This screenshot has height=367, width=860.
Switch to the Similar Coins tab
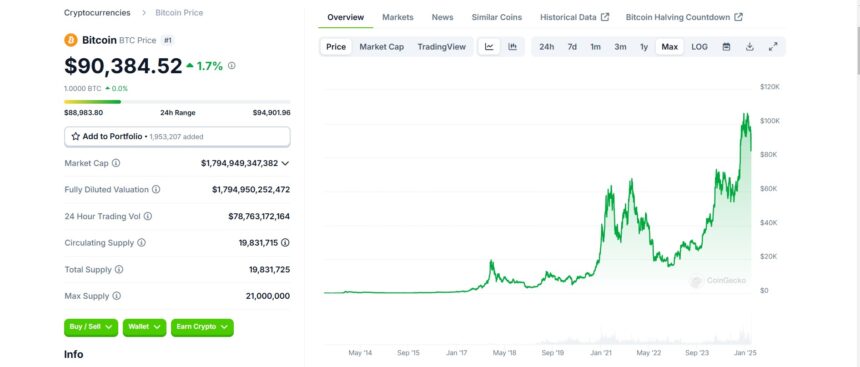[496, 17]
